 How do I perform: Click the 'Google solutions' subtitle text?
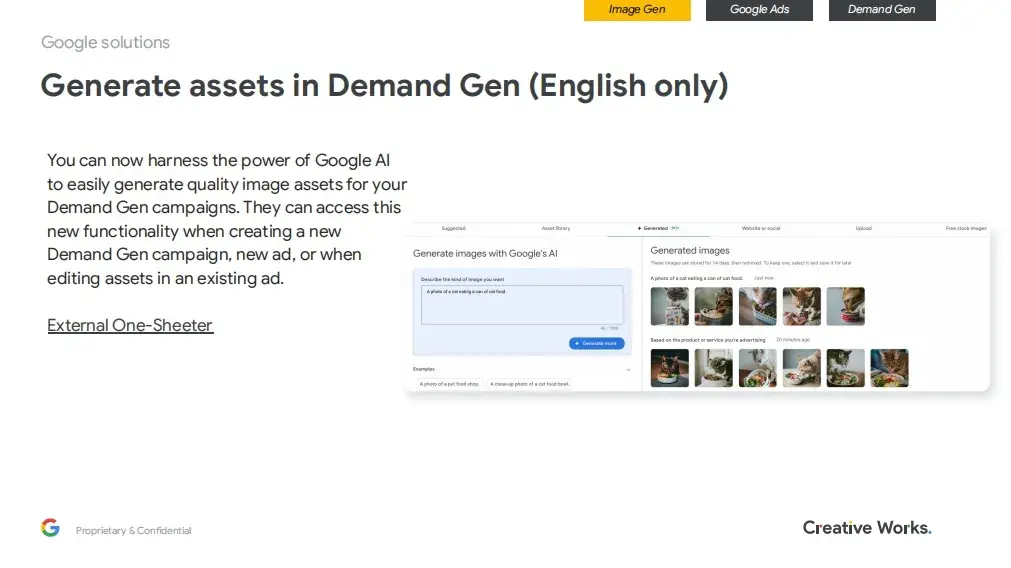point(106,43)
